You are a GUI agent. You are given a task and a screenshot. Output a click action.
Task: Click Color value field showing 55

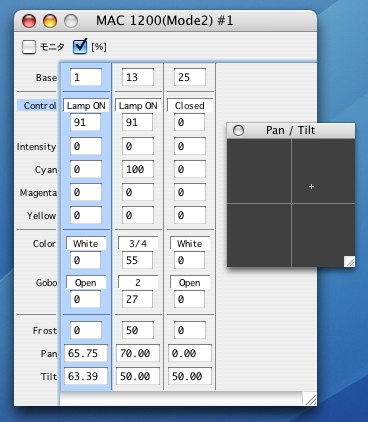(137, 260)
